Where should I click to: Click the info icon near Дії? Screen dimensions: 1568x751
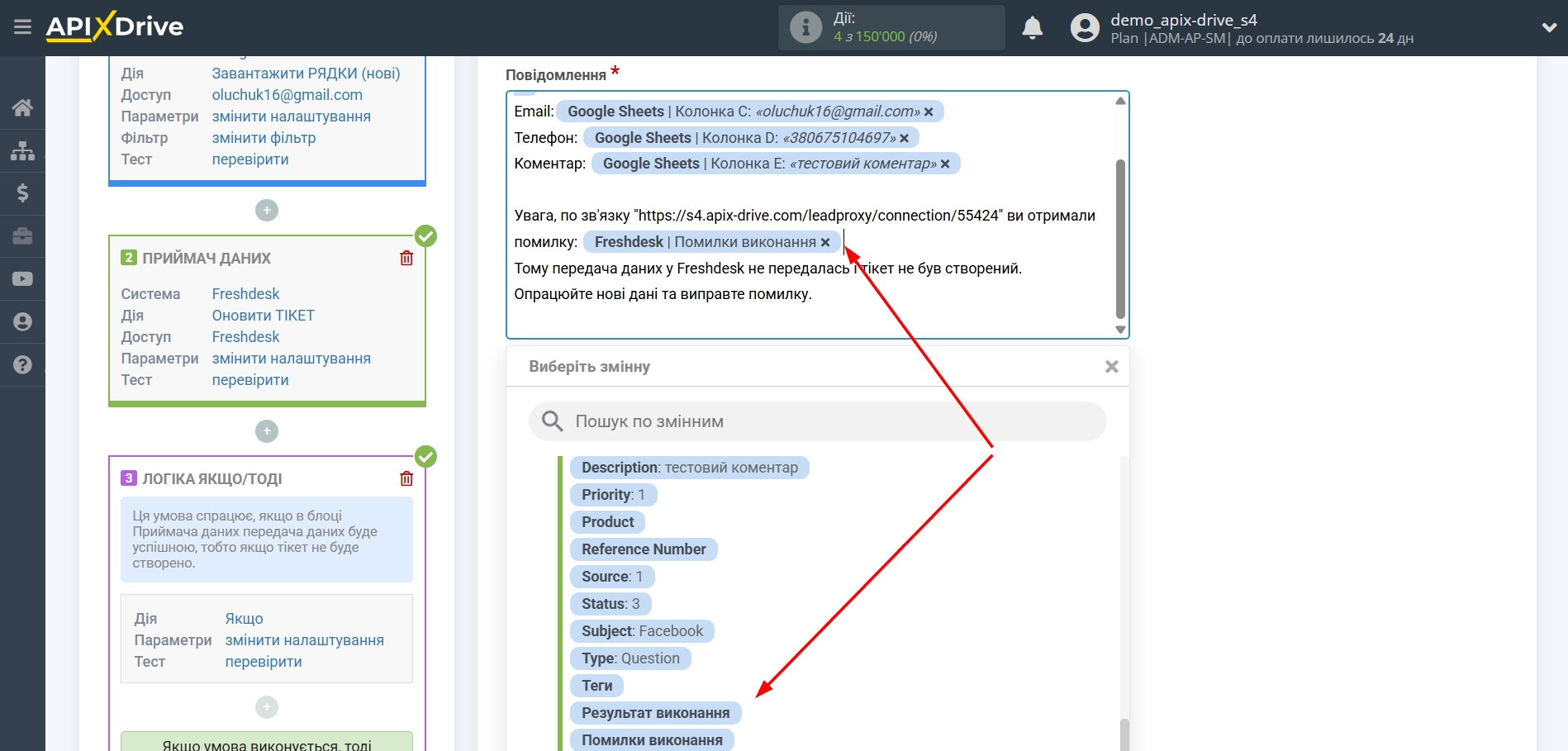pyautogui.click(x=805, y=27)
